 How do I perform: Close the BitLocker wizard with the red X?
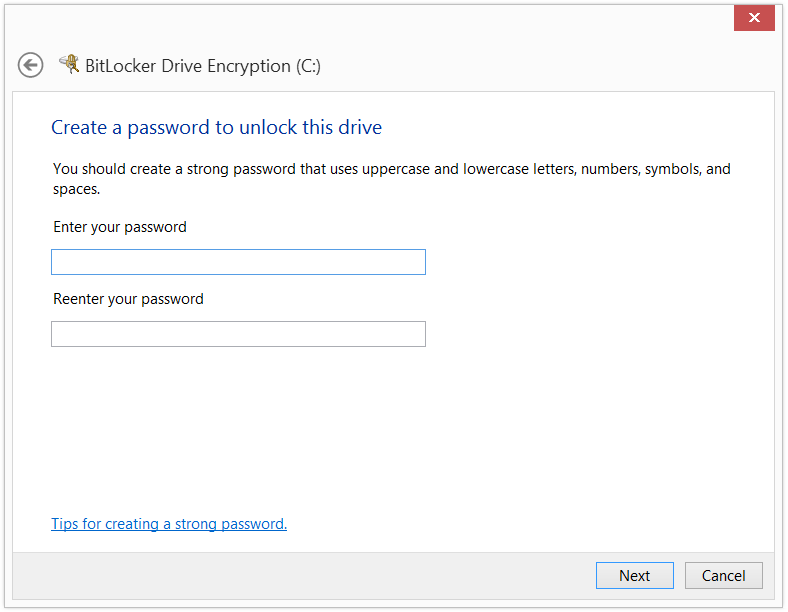click(754, 18)
